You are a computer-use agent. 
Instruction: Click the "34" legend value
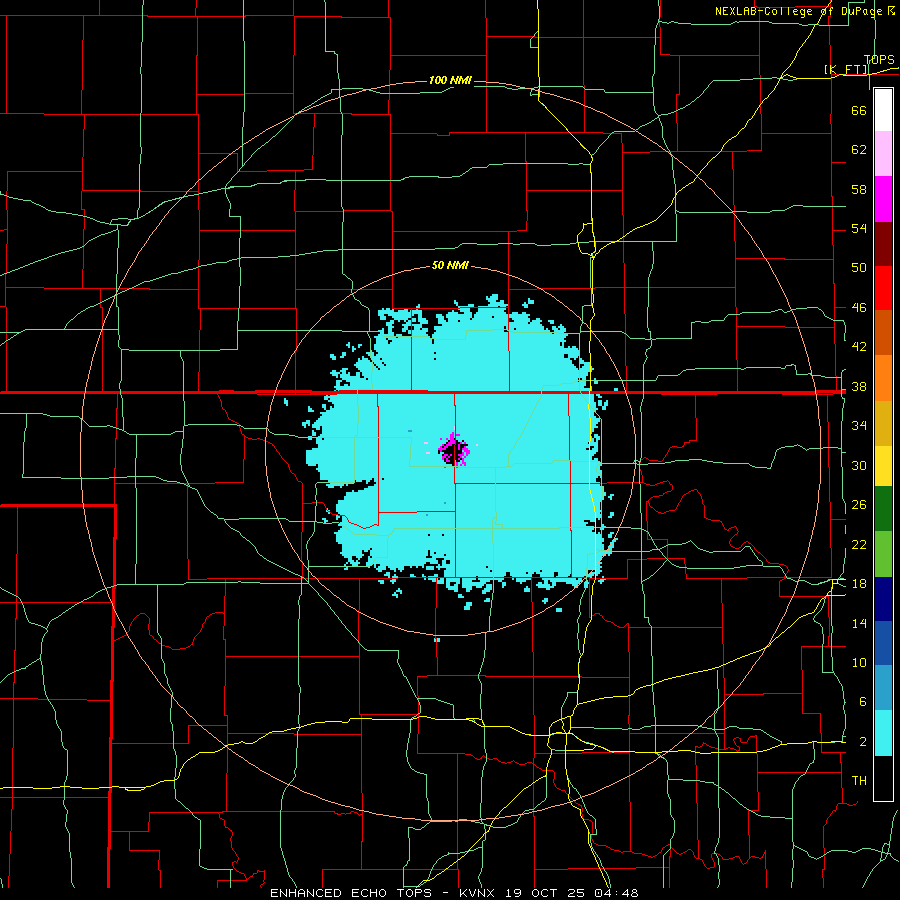click(859, 426)
